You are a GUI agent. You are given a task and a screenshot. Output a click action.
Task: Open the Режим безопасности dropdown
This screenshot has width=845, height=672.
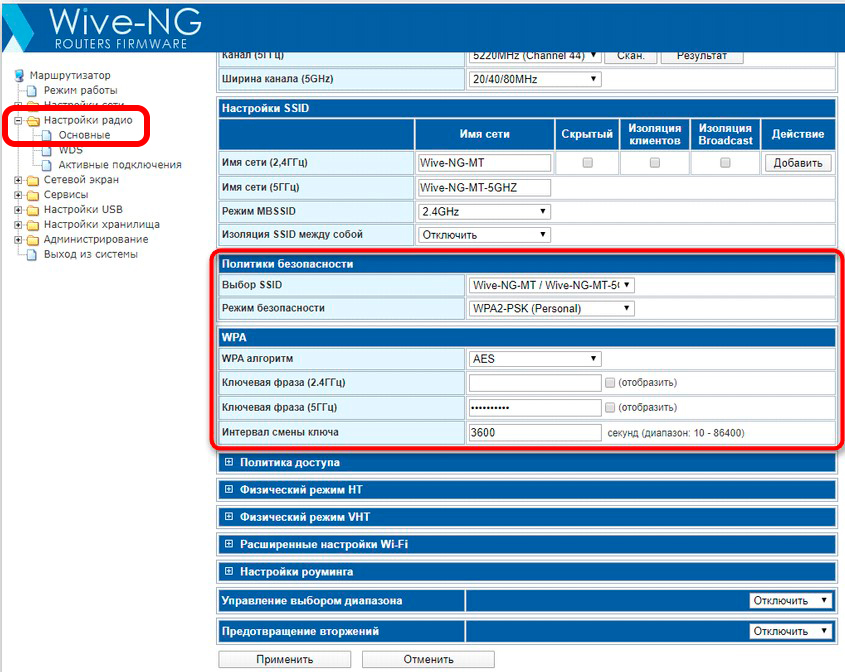(551, 309)
